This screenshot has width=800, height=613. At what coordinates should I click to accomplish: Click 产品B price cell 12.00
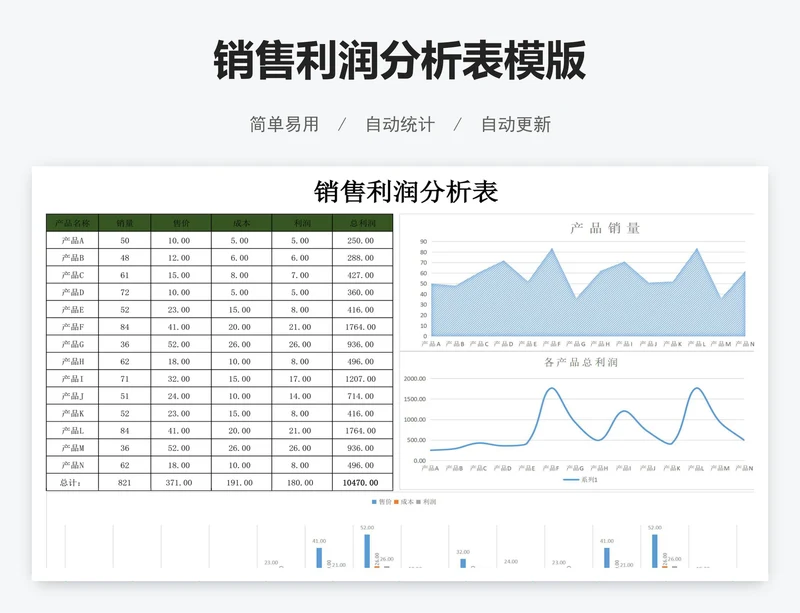click(x=181, y=258)
